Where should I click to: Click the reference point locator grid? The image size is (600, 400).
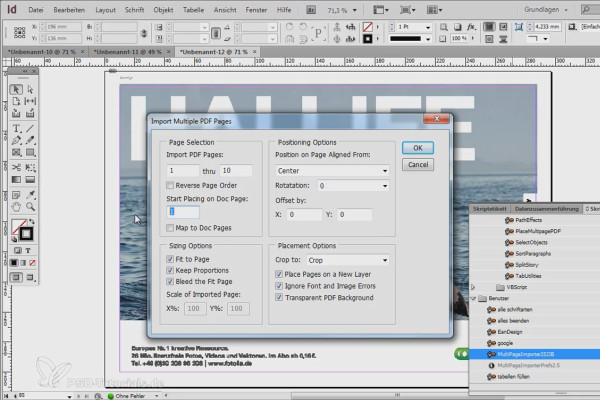20,33
